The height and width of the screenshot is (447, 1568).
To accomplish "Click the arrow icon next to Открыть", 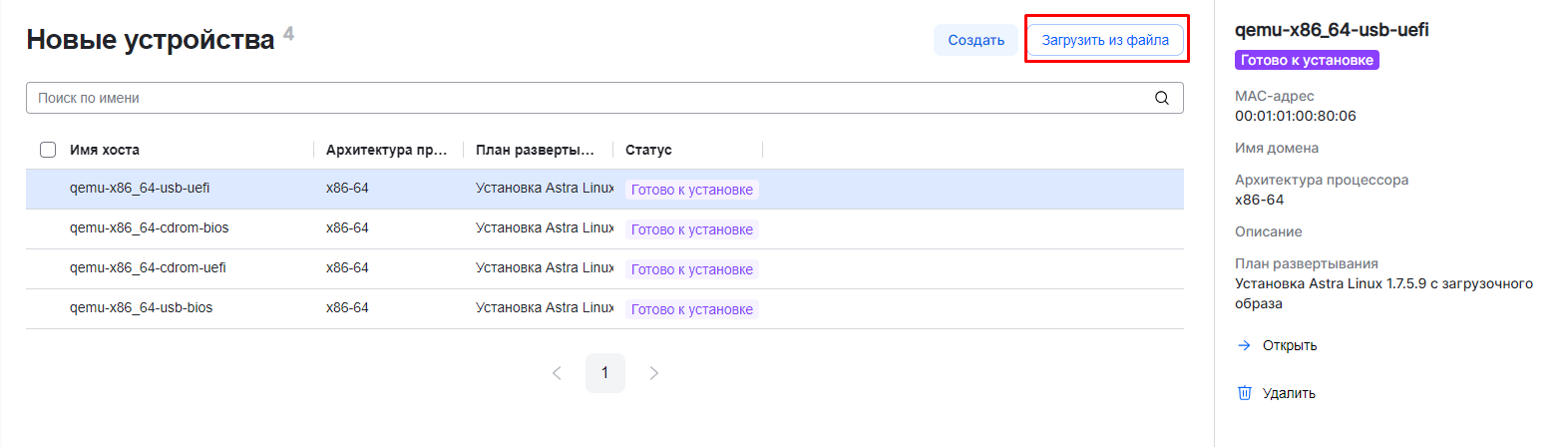I will (1244, 345).
